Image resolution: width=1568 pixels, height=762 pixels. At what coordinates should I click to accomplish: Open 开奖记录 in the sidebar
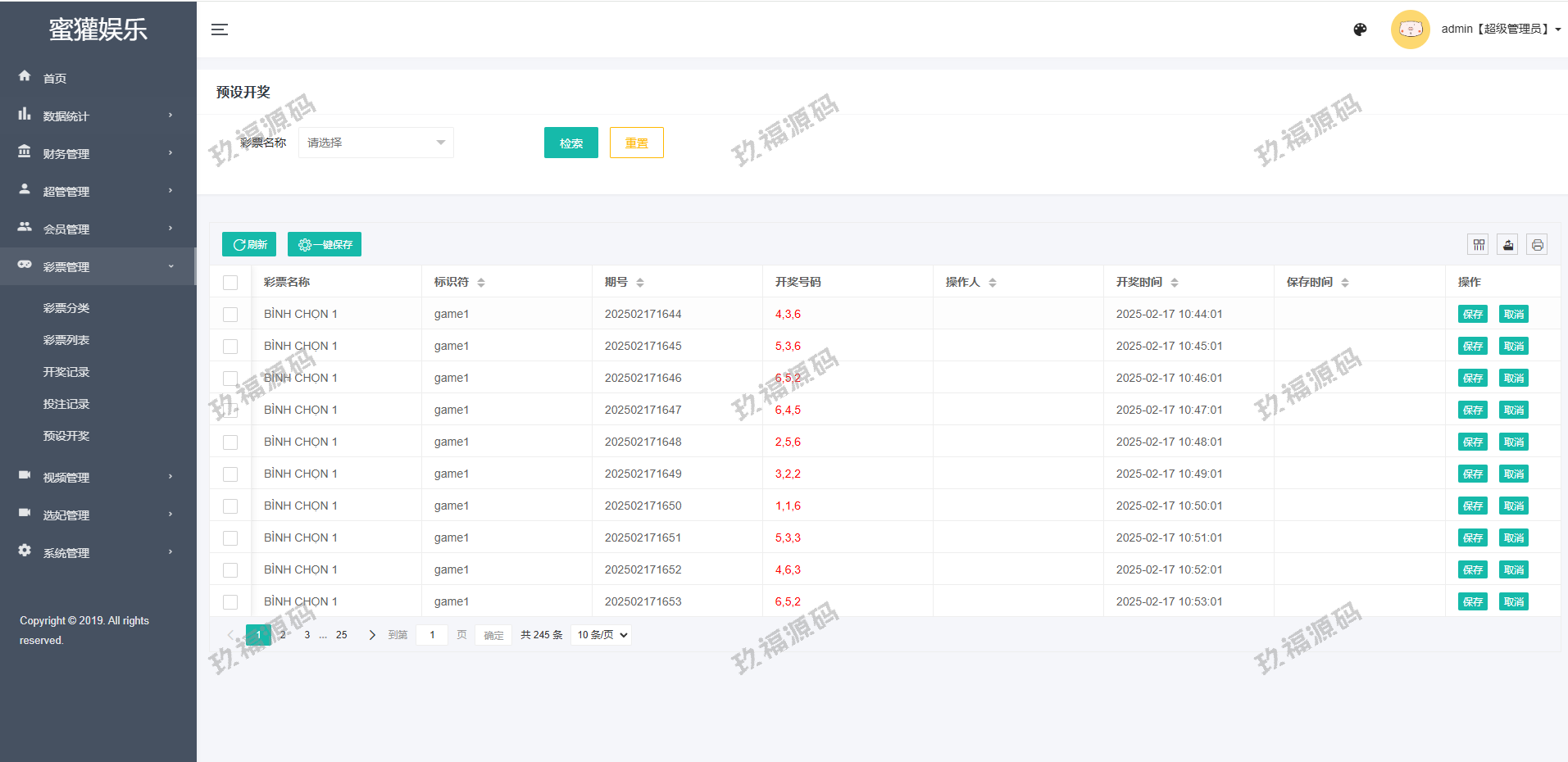(x=66, y=372)
